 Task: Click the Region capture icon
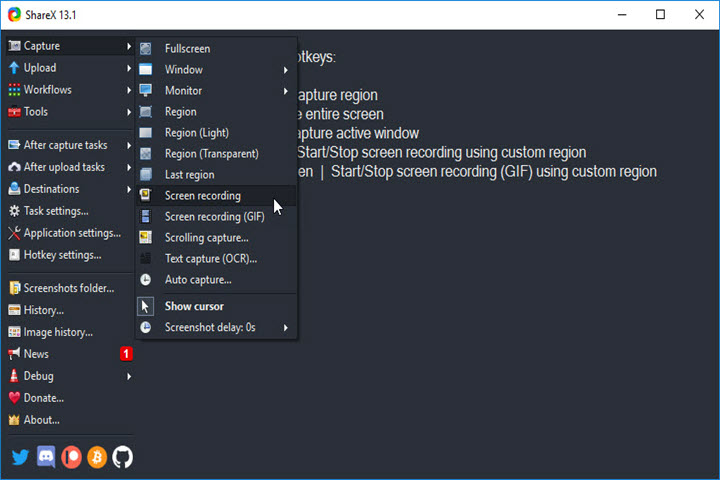pyautogui.click(x=146, y=112)
